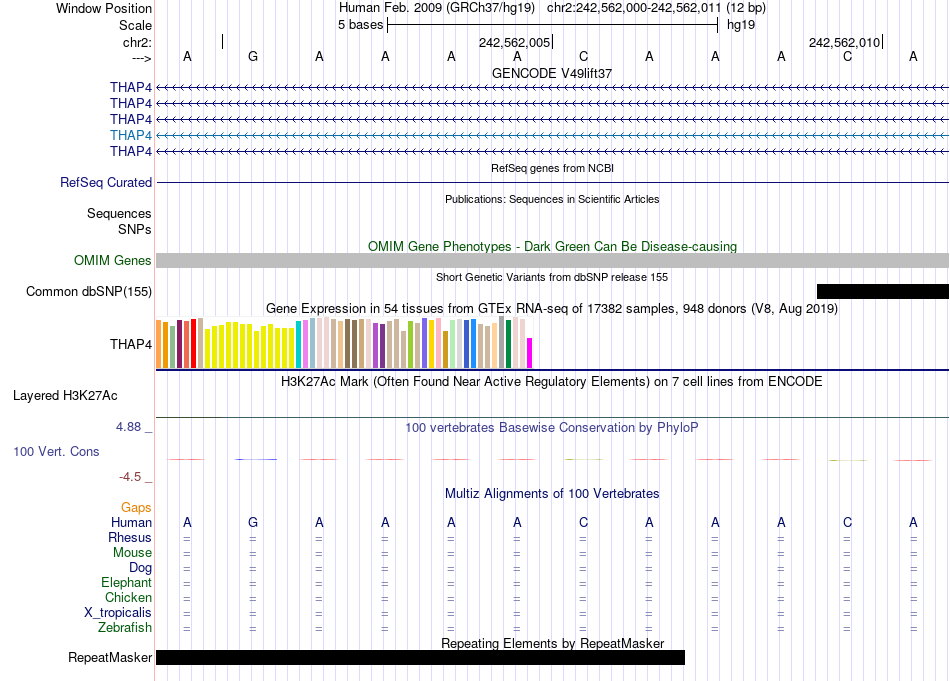The image size is (950, 681).
Task: Open Short Genetic Variants from dbSNP title
Action: [x=552, y=277]
